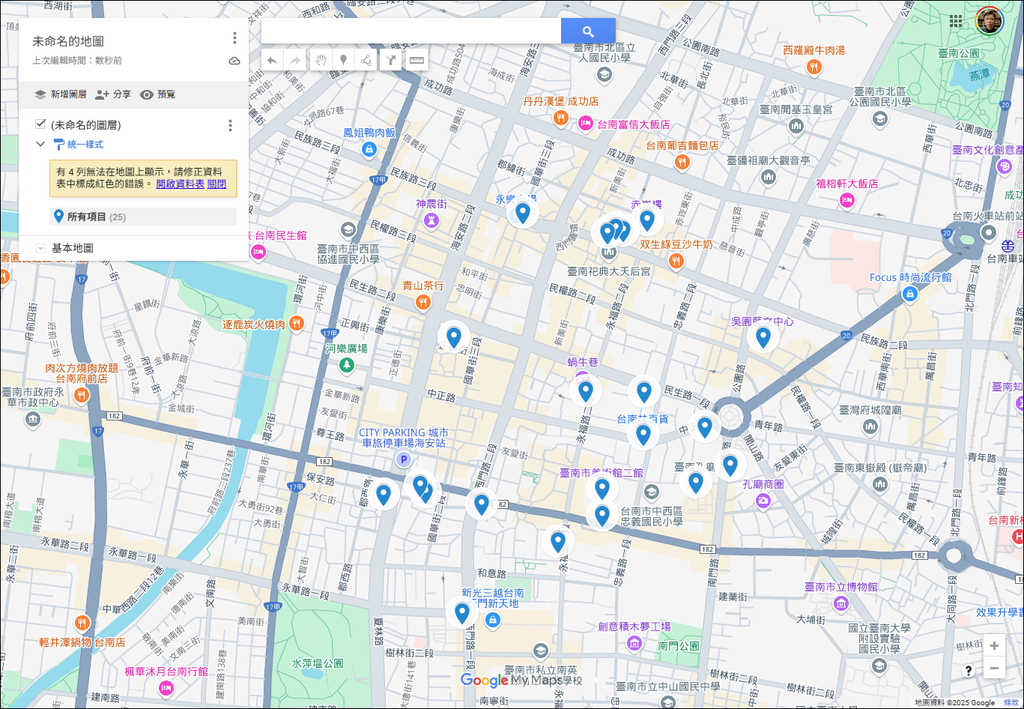Select the hand pan tool
Screen dimensions: 1024x709
[x=320, y=61]
